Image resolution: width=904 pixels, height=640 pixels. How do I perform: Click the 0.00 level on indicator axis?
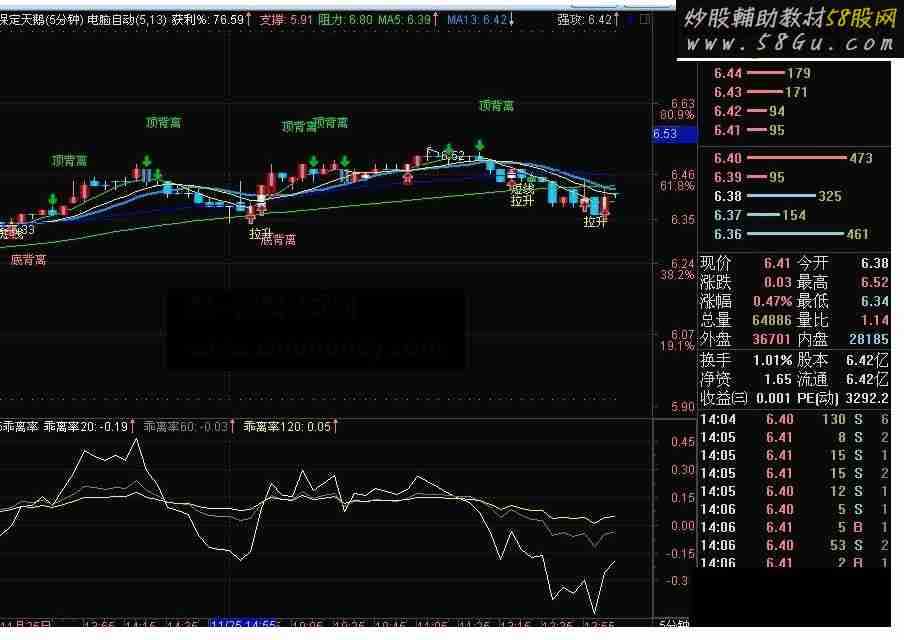[683, 526]
